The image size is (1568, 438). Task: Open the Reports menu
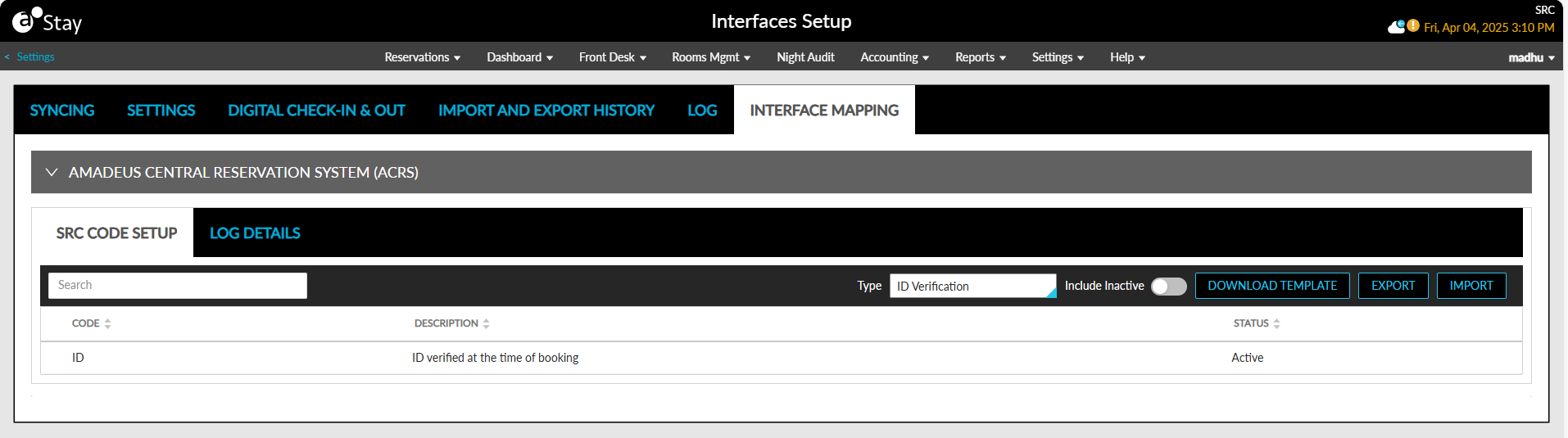(x=980, y=57)
